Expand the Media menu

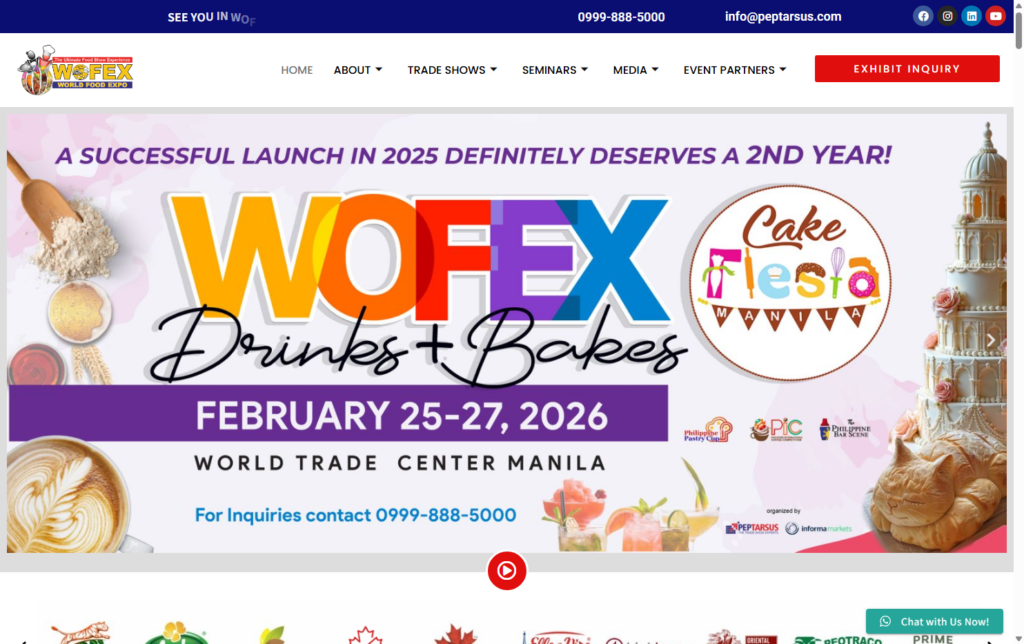point(635,70)
